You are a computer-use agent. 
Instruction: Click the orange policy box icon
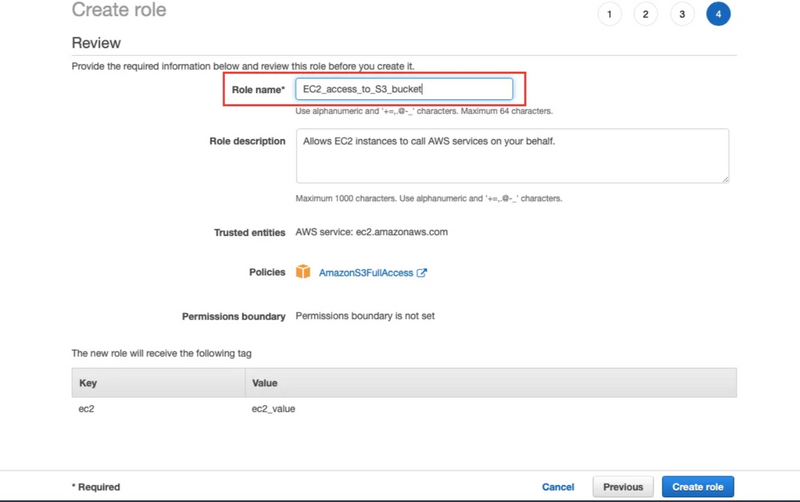(303, 272)
